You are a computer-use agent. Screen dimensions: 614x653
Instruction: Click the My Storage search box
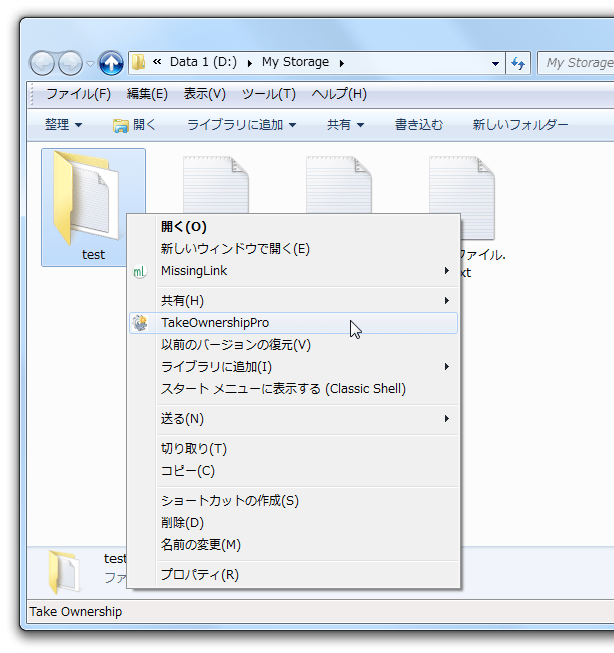point(576,63)
